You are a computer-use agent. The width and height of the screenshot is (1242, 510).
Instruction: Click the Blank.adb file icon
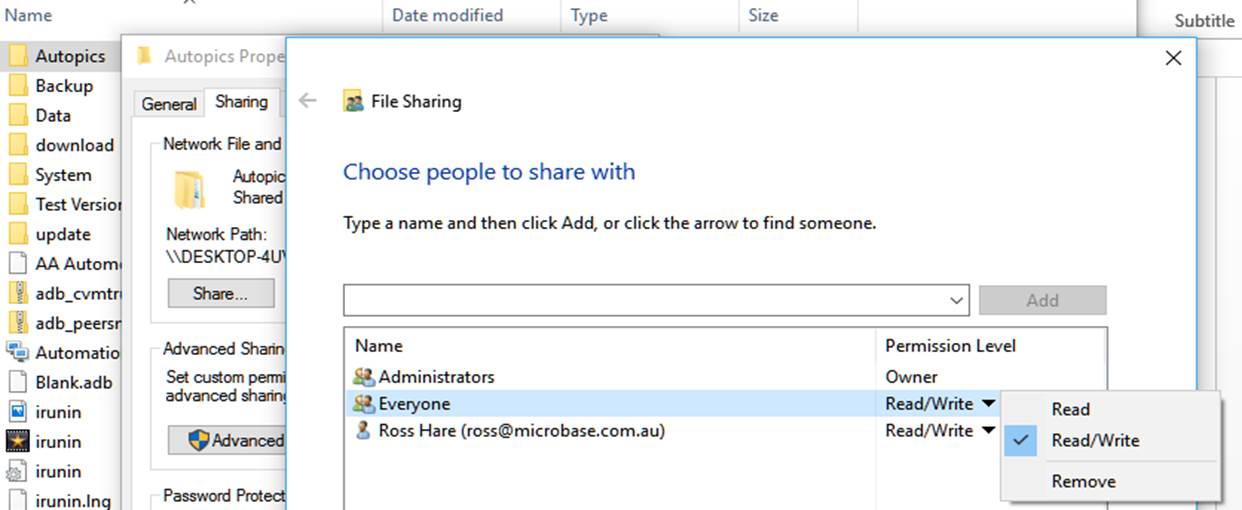[18, 382]
